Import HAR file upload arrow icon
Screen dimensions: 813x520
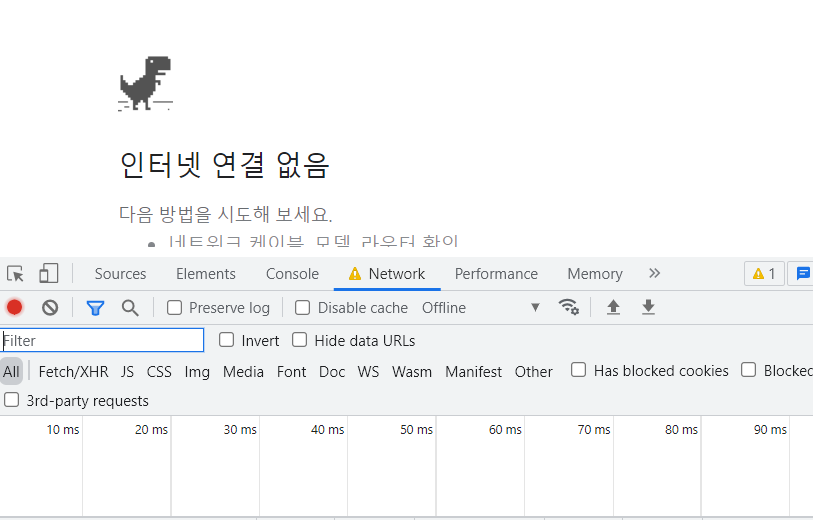(613, 307)
